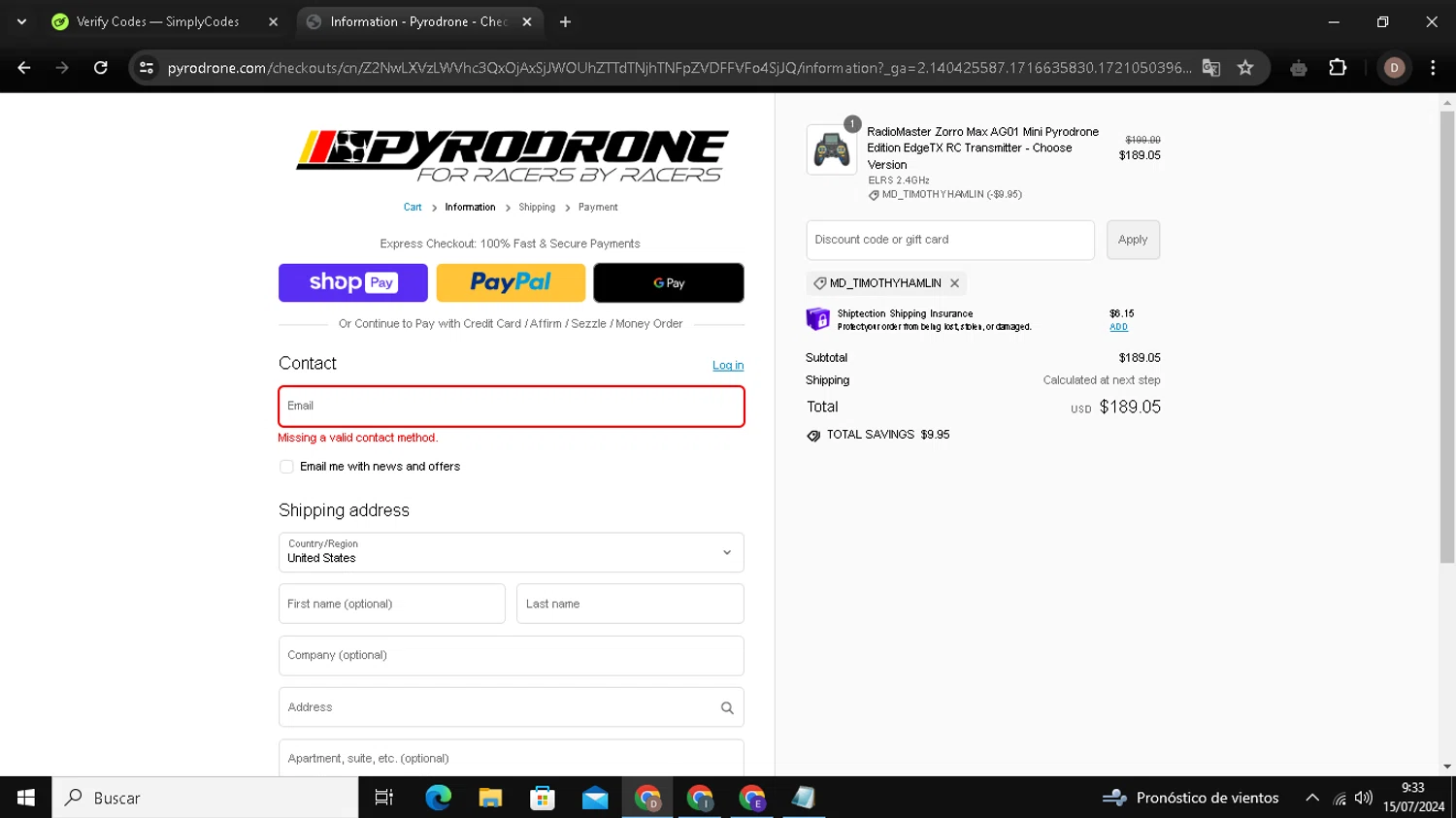Close the Verify Codes tab
1456x818 pixels.
(273, 21)
